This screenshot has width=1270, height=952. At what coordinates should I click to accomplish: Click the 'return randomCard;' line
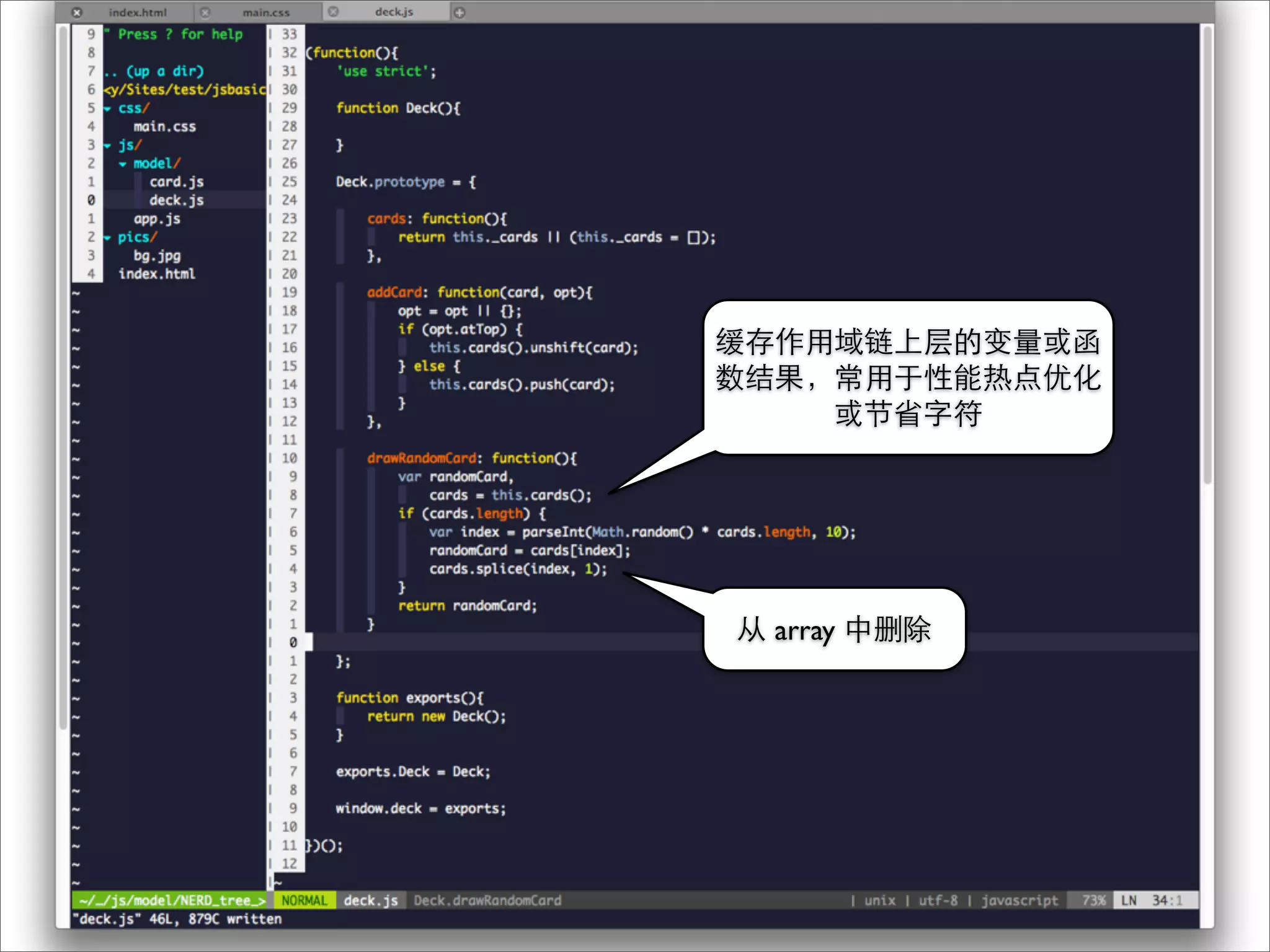(x=468, y=606)
